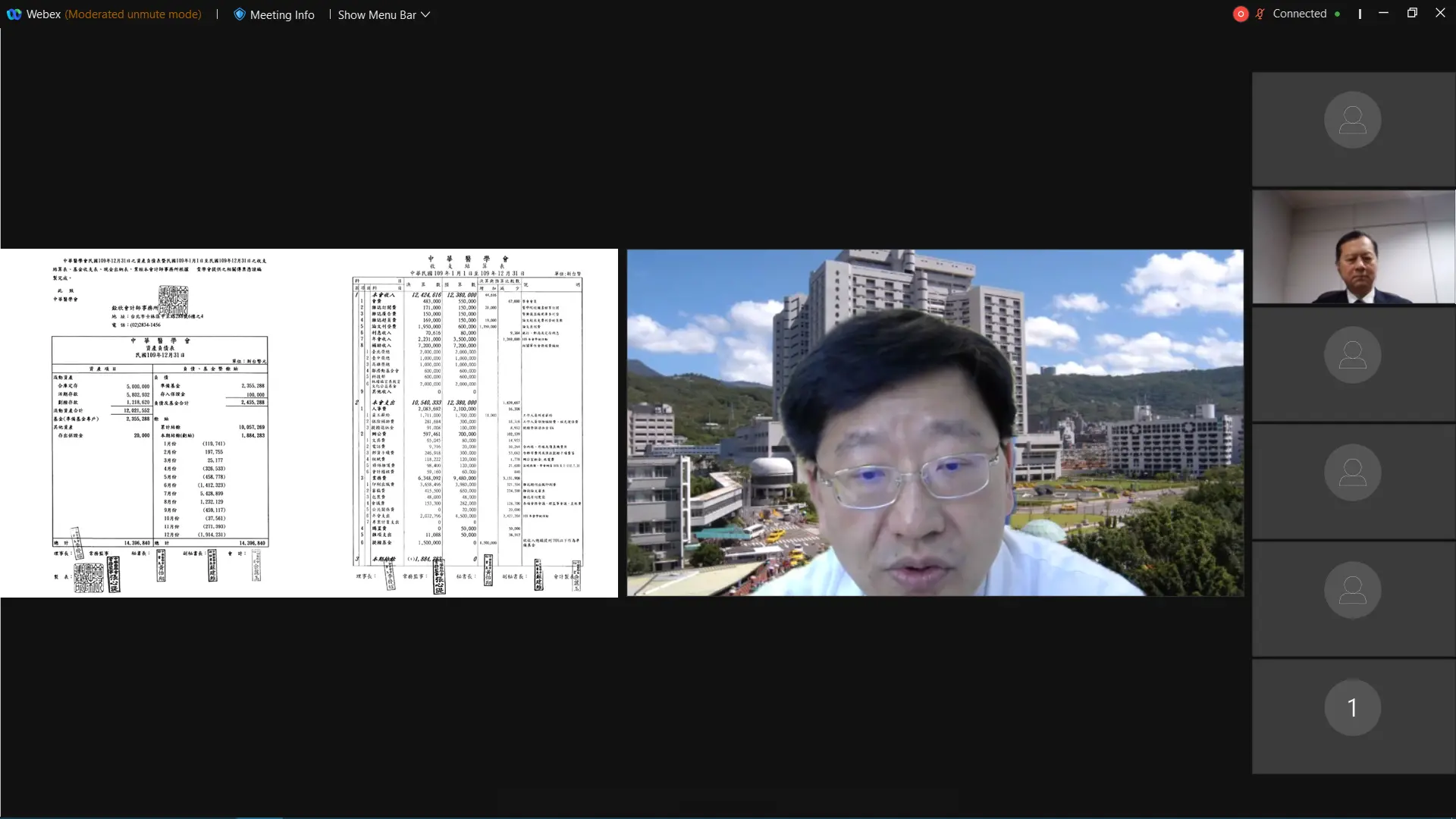Click the blue progress strip at screen bottom

coord(260,817)
